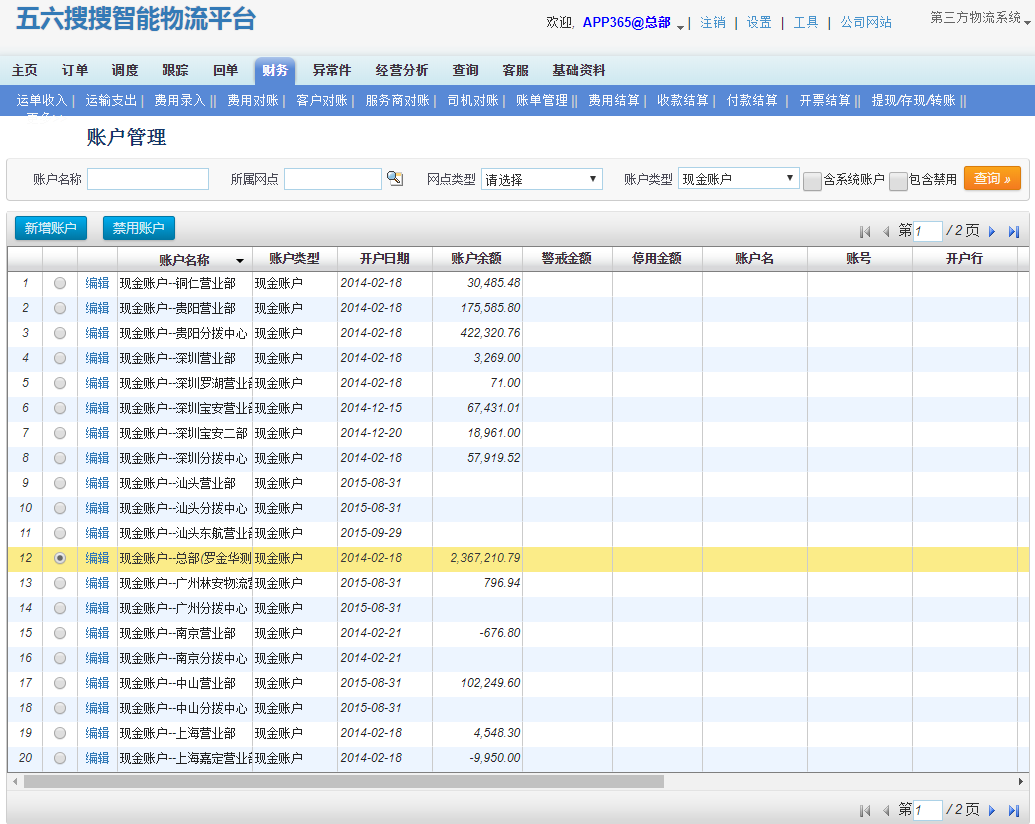
Task: Click the 账户类型 column header
Action: (294, 259)
